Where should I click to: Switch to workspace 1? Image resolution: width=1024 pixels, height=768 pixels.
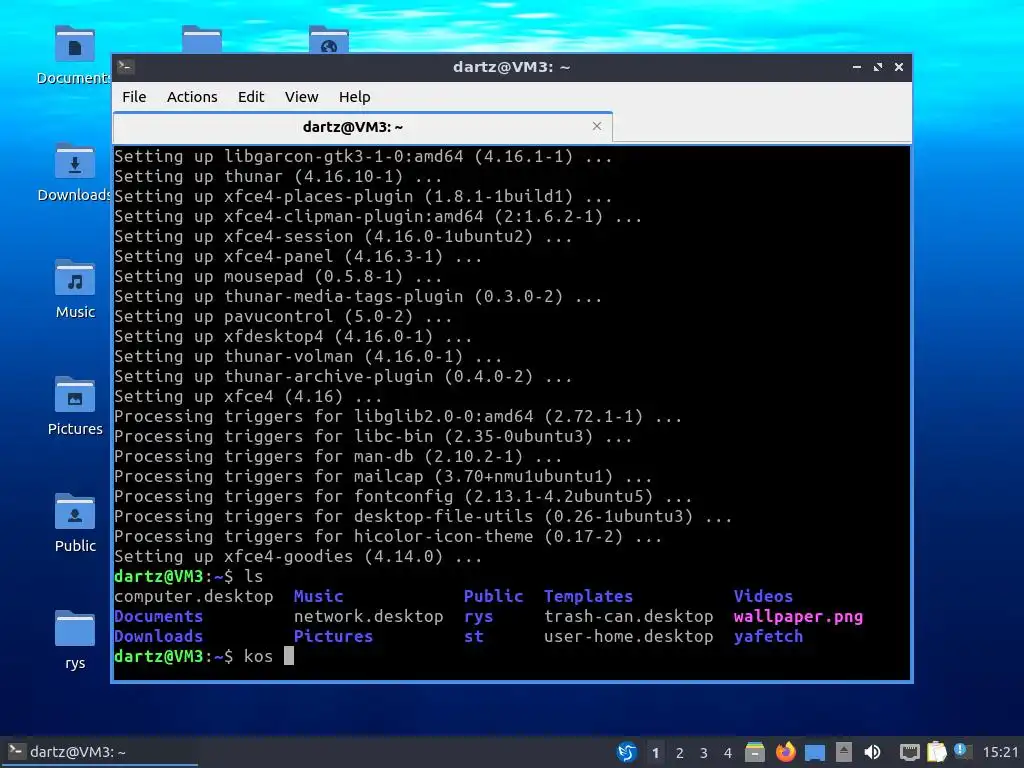click(x=656, y=753)
